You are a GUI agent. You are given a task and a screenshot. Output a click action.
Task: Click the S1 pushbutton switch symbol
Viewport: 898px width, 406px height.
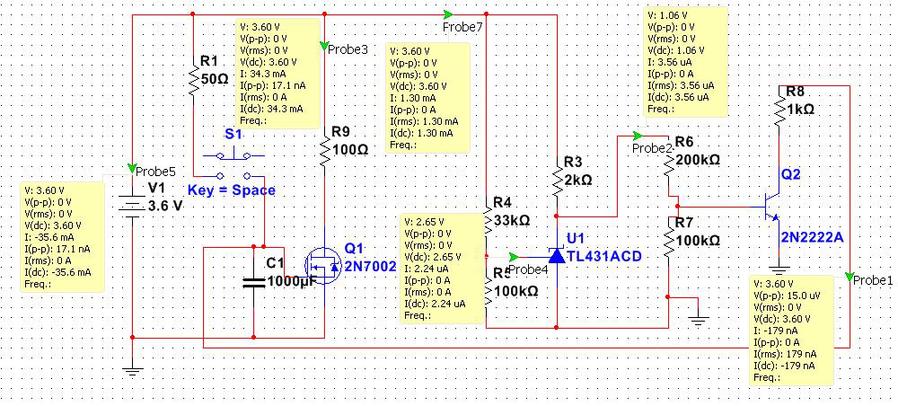pos(234,156)
